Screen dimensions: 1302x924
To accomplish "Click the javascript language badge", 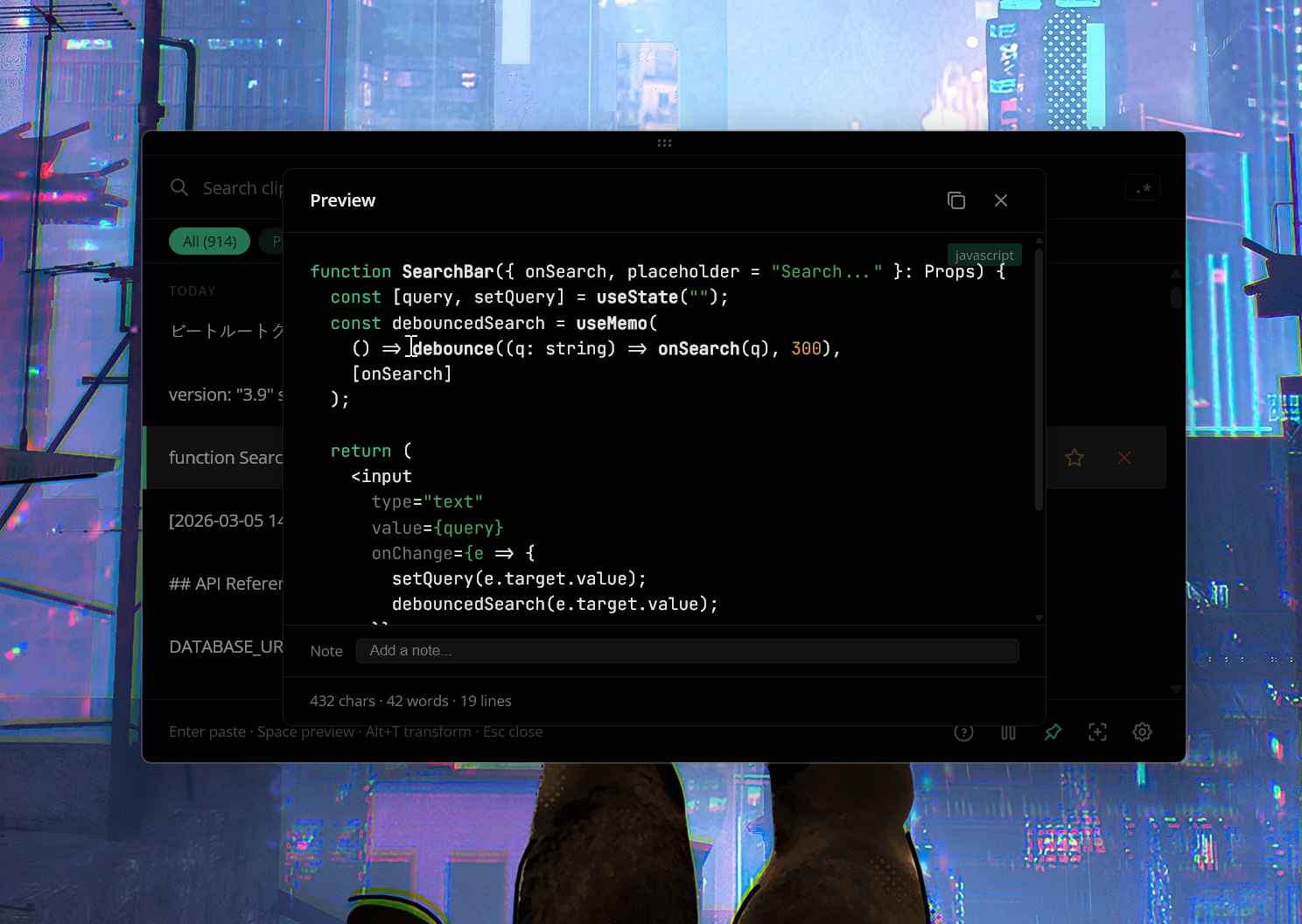I will [x=984, y=255].
